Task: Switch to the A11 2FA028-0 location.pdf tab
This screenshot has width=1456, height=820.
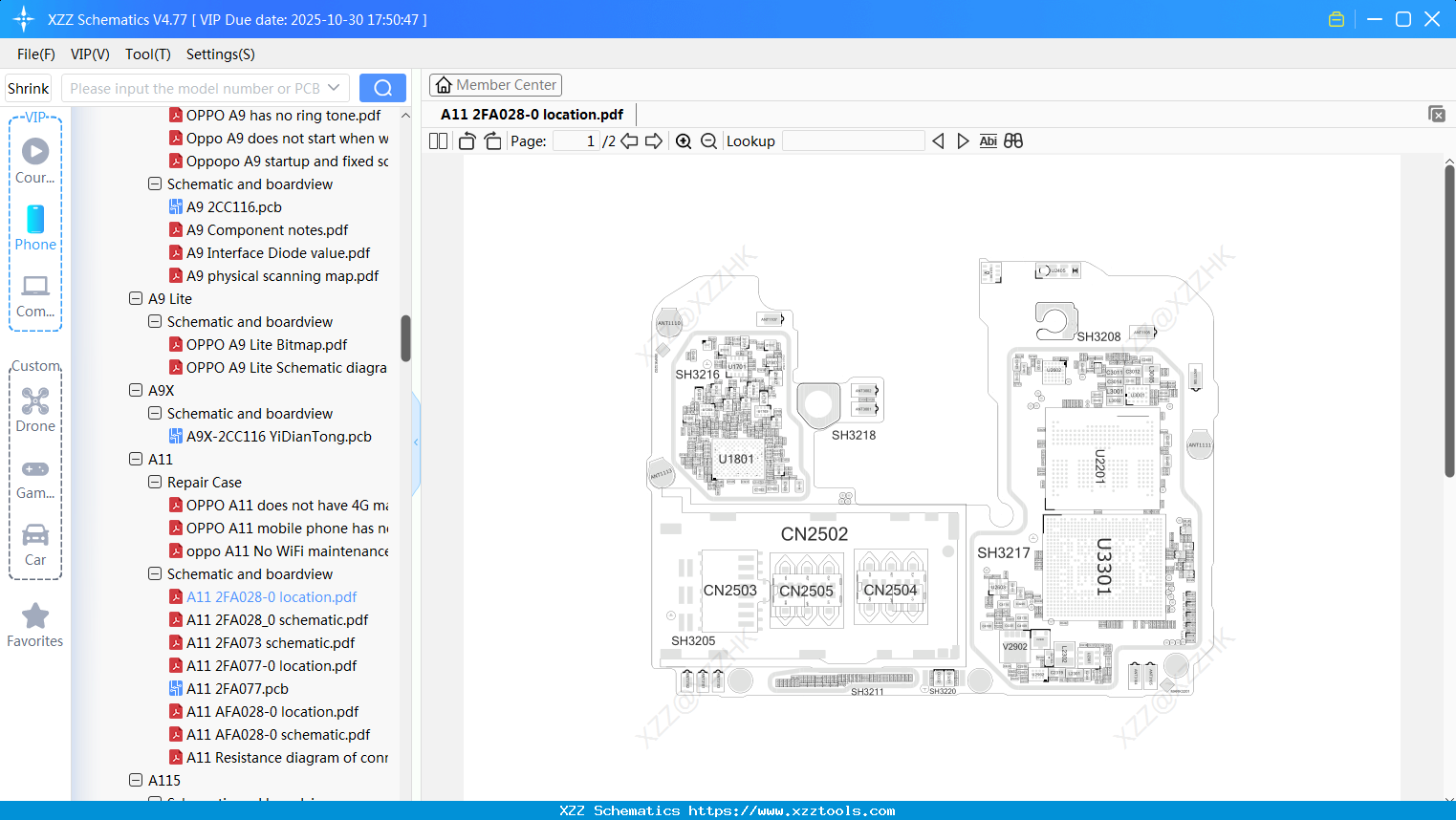Action: (x=530, y=114)
